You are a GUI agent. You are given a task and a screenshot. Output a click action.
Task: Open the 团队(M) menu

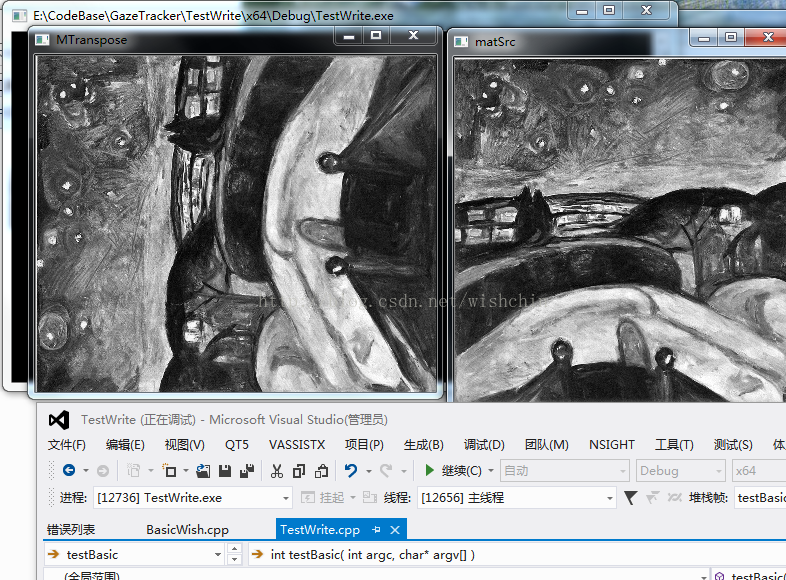pyautogui.click(x=546, y=445)
